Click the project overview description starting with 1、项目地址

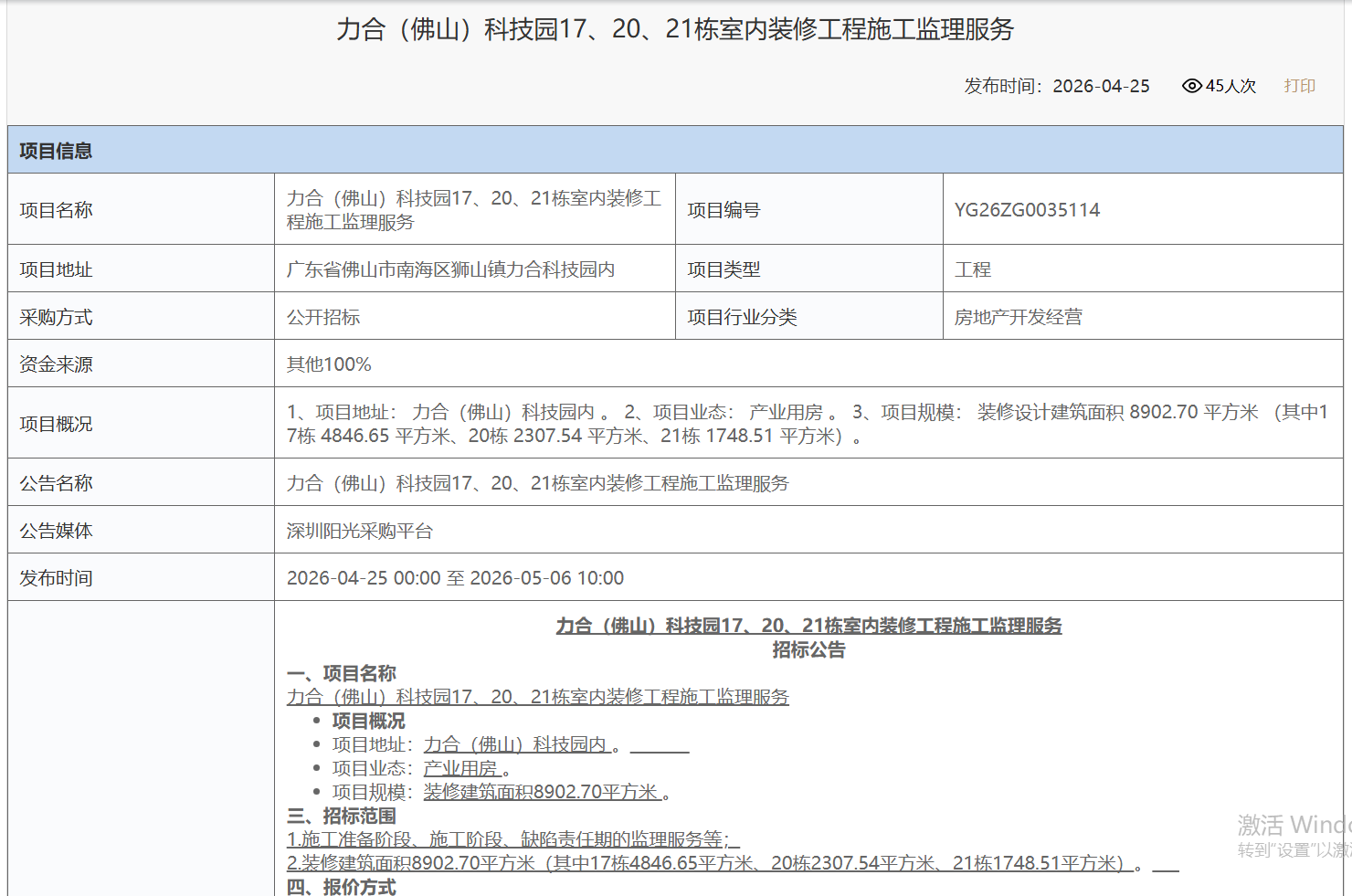click(x=808, y=424)
